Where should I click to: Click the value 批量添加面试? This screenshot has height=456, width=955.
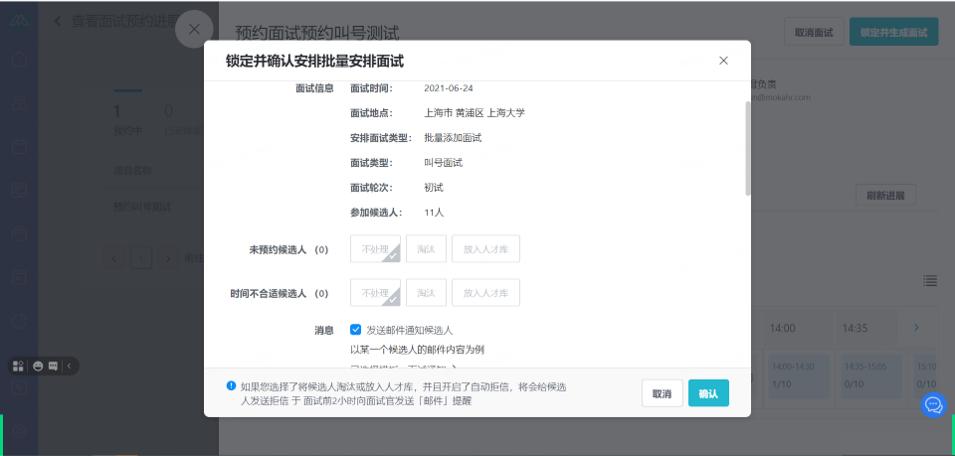coord(453,138)
